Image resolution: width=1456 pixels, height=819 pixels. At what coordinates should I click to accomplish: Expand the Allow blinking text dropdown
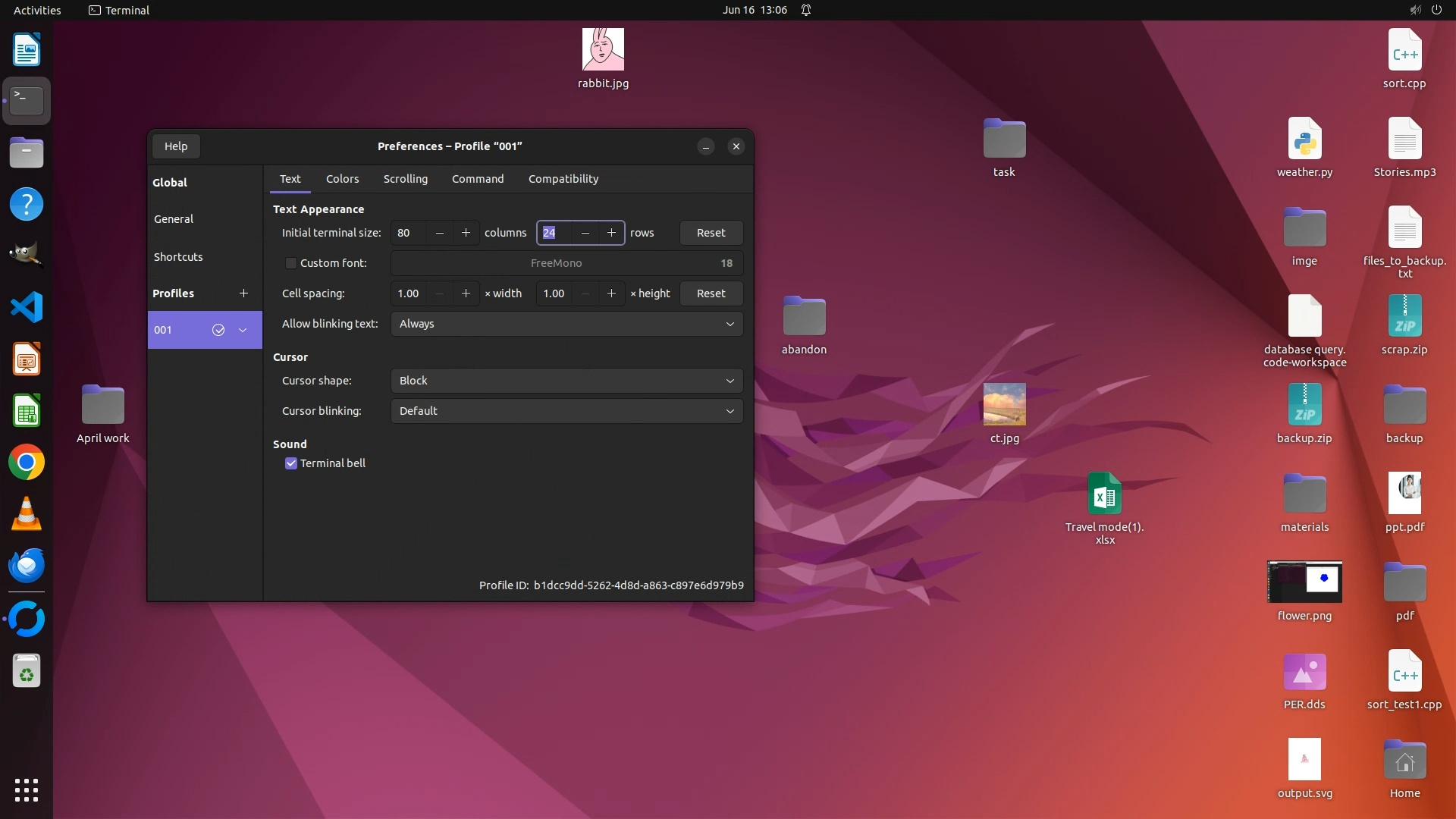[x=566, y=324]
